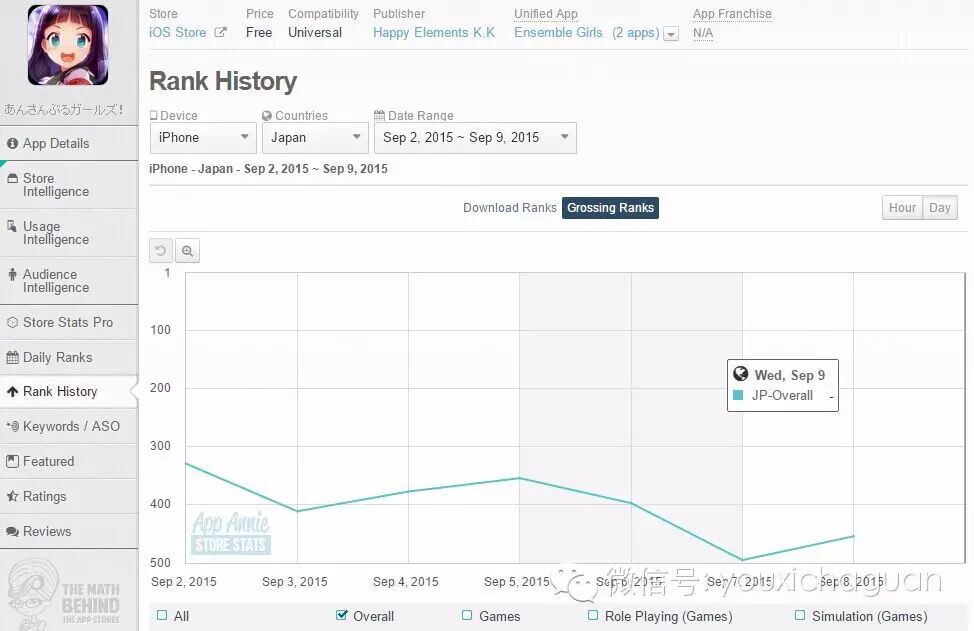Screen dimensions: 974x631
Task: Click the Reviews speech bubble icon
Action: click(x=12, y=532)
